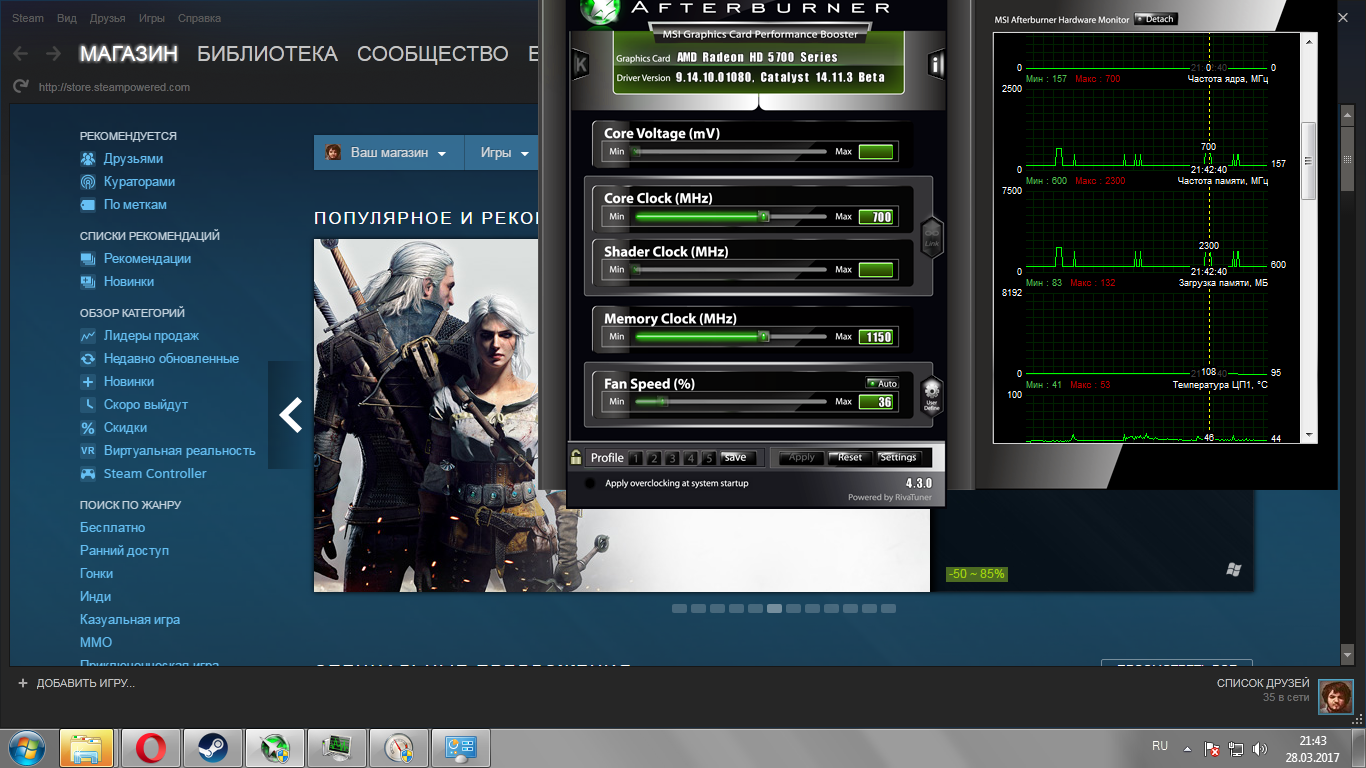Expand the Игры store dropdown
The width and height of the screenshot is (1366, 768).
tap(503, 153)
